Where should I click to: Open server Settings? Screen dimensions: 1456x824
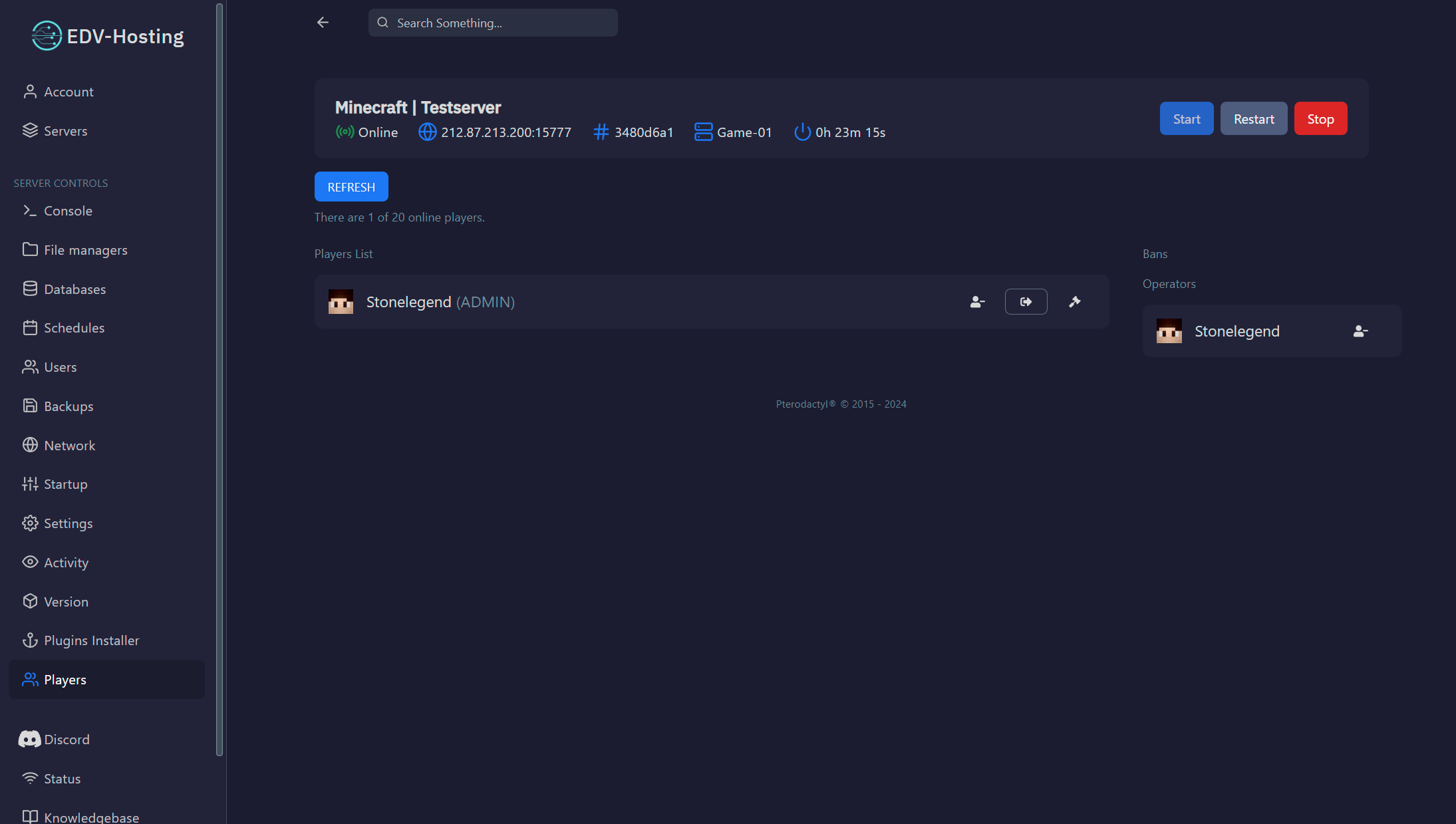click(106, 523)
